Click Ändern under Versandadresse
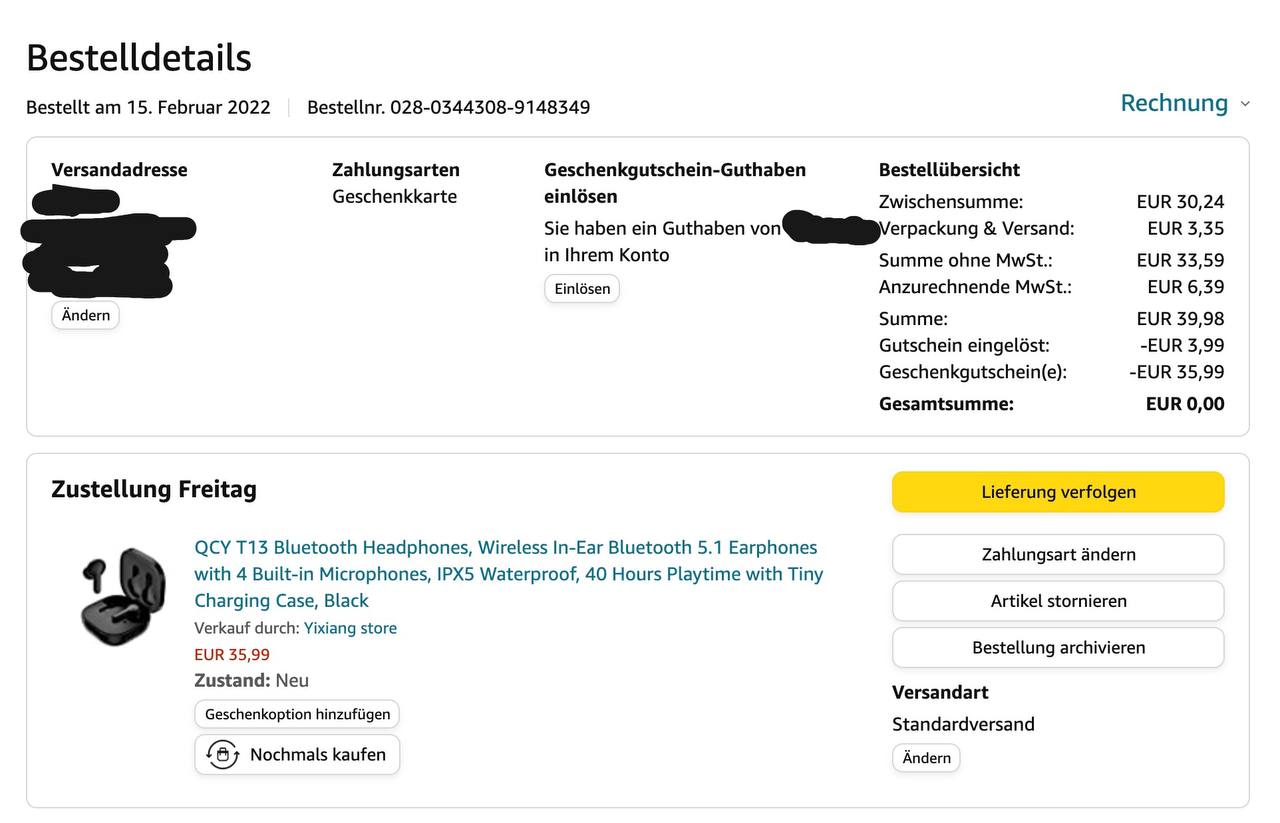 [x=86, y=315]
